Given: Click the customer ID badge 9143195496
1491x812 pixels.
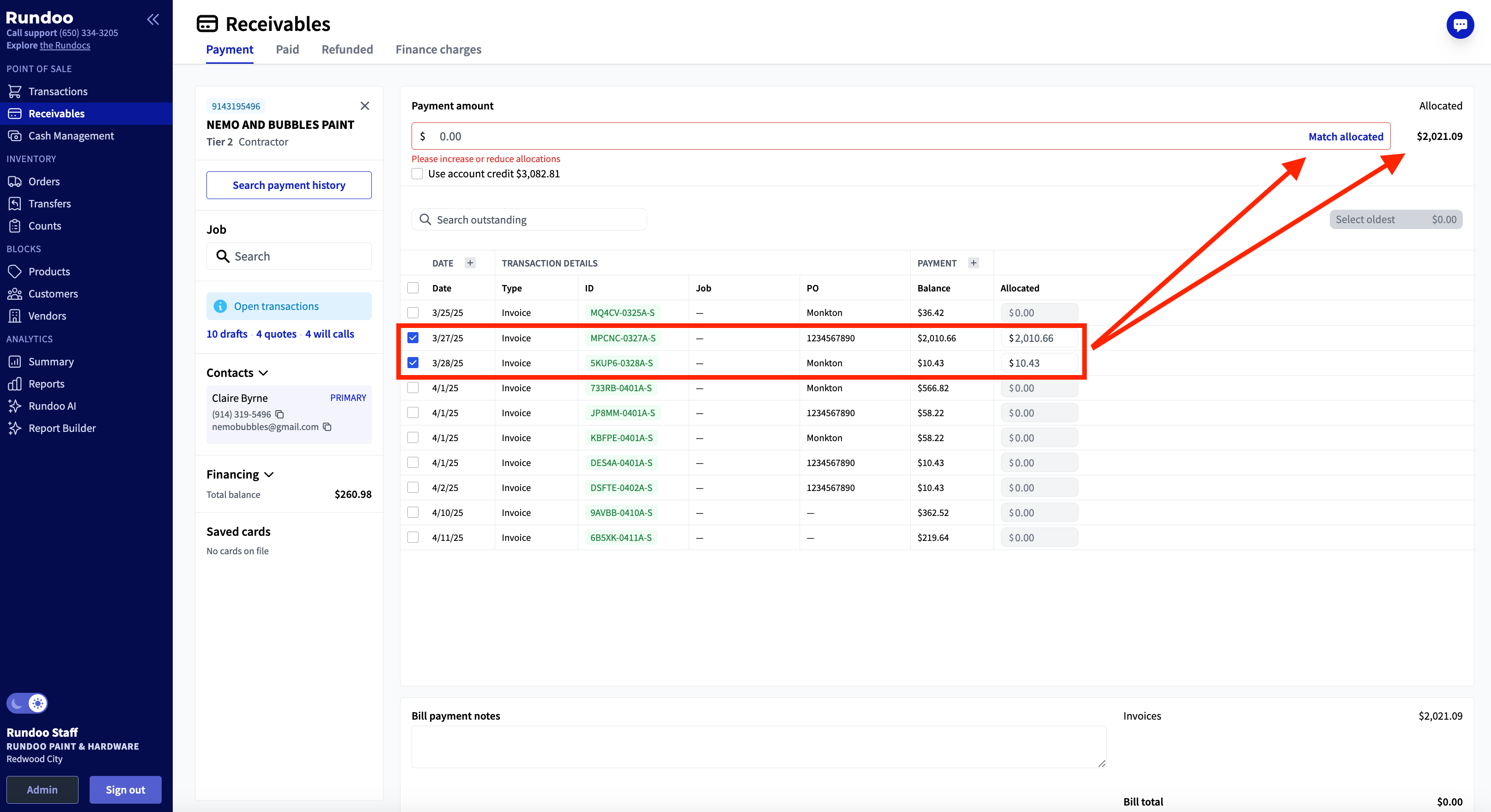Looking at the screenshot, I should [236, 106].
